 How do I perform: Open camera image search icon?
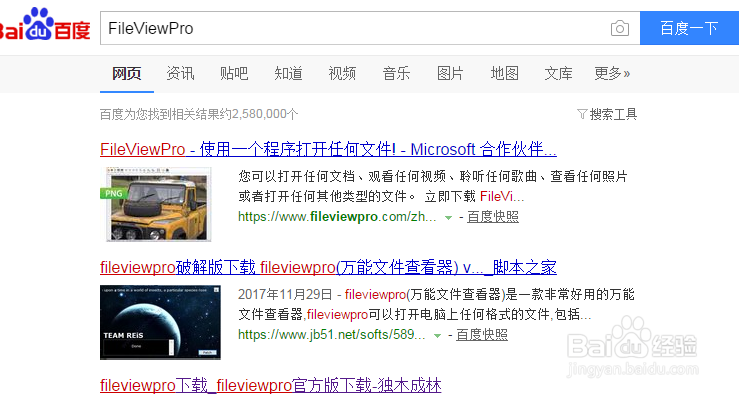point(620,28)
